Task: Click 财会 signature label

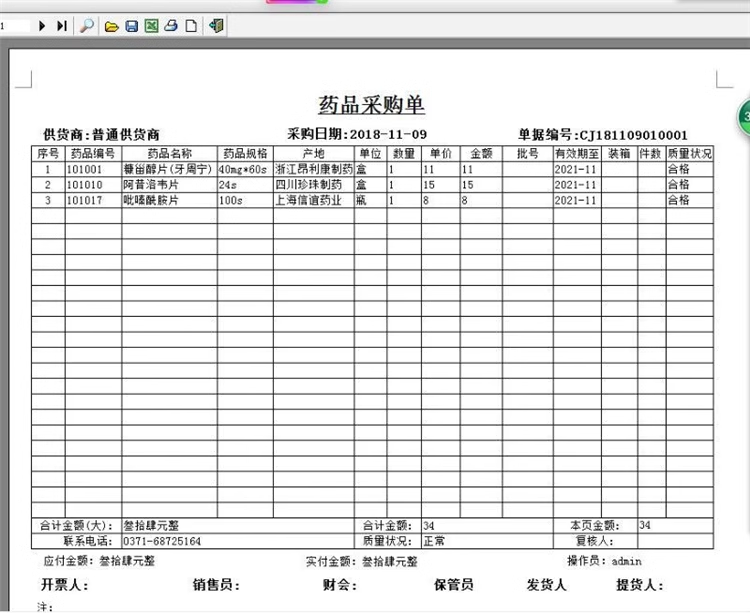Action: coord(340,584)
